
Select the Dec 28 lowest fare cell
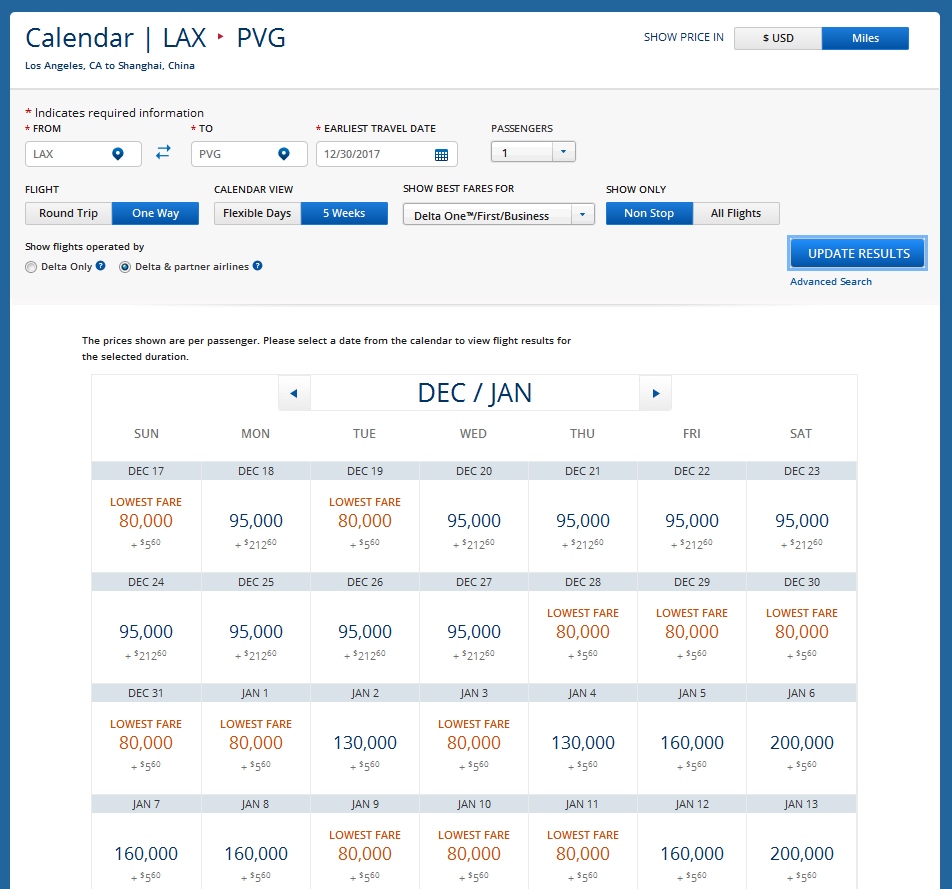point(582,632)
